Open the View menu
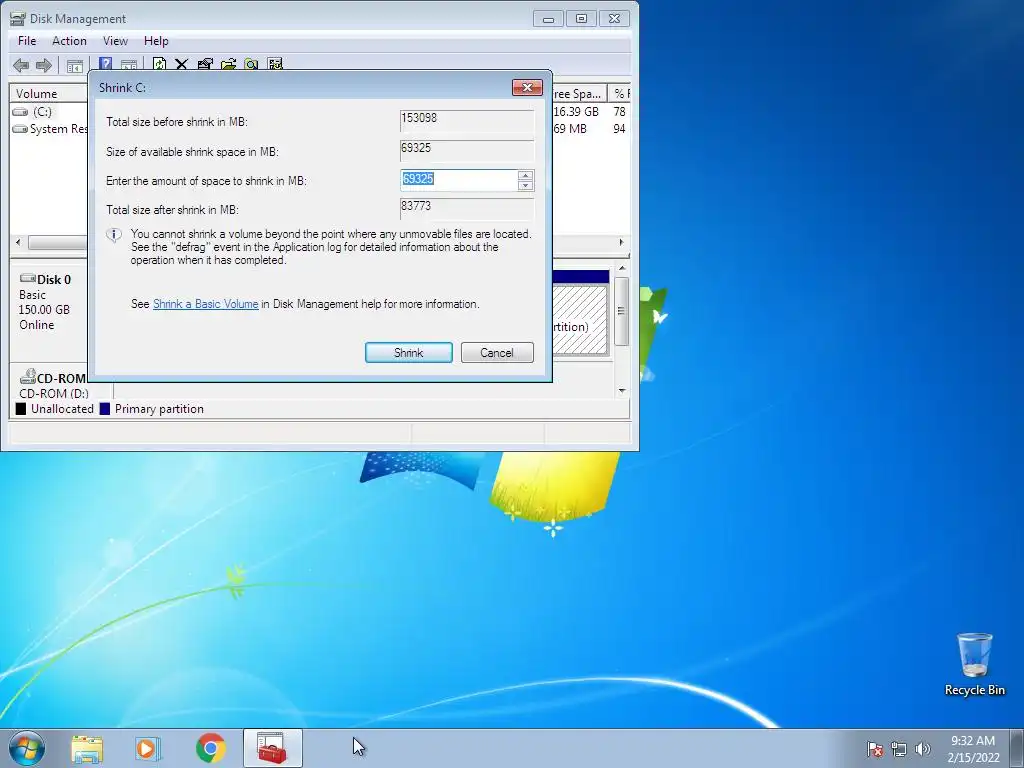 (115, 40)
